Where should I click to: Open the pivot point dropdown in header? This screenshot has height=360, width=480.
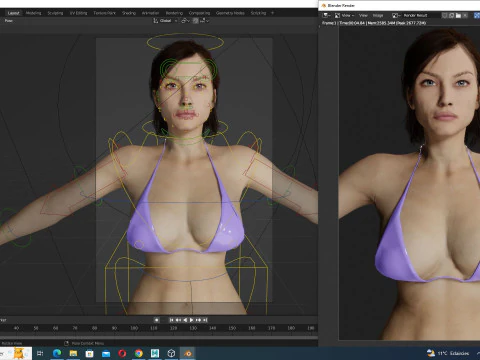(x=185, y=21)
